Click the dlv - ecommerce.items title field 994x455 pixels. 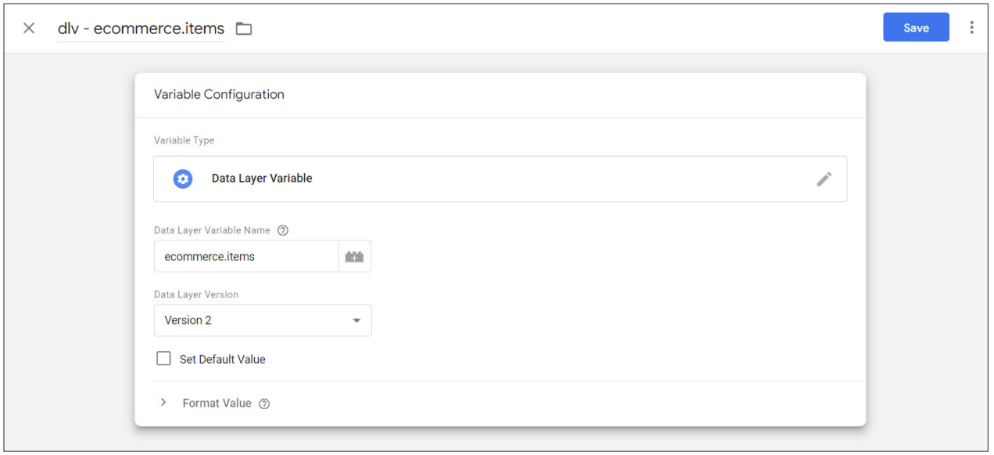(x=141, y=29)
